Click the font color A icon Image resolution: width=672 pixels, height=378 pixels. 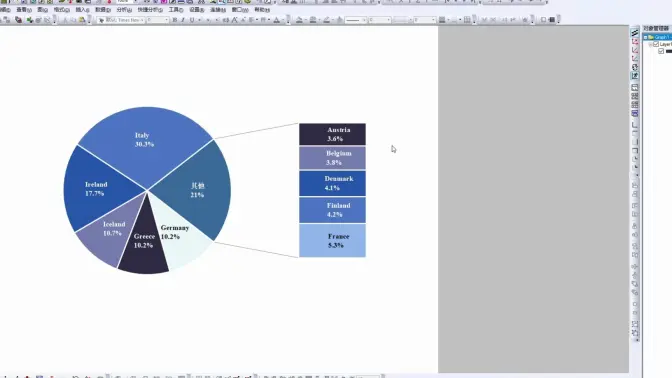pos(276,20)
